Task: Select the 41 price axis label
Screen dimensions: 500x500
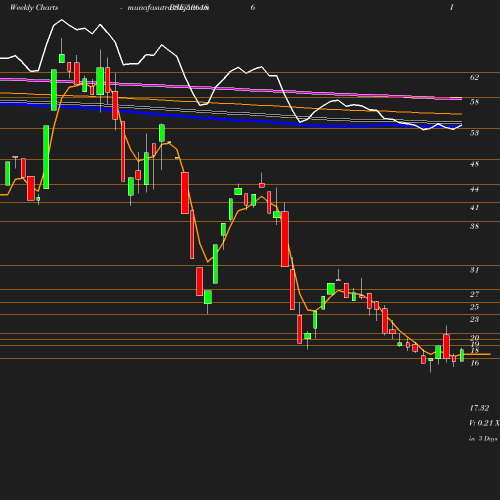Action: [474, 208]
